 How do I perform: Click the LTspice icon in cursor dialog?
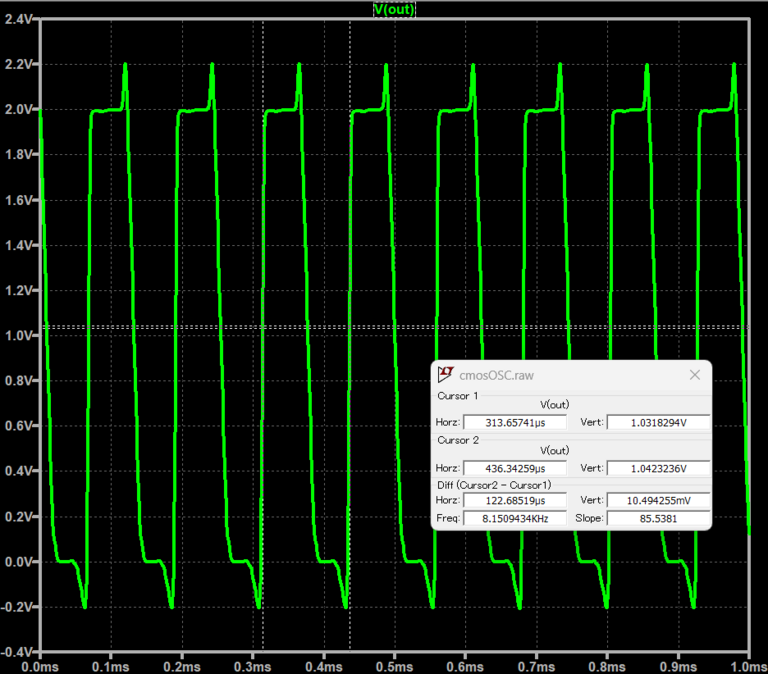[446, 374]
